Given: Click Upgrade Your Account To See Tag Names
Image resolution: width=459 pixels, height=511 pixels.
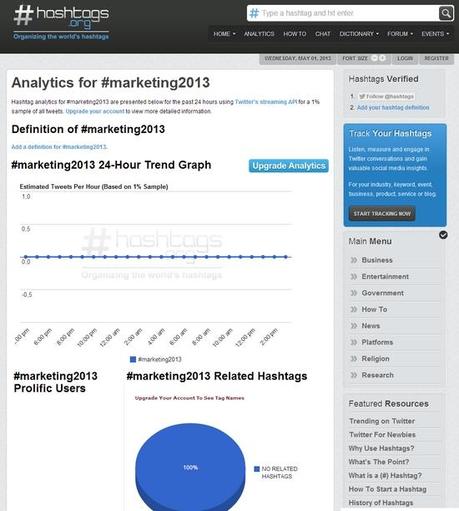Looking at the screenshot, I should pyautogui.click(x=189, y=398).
